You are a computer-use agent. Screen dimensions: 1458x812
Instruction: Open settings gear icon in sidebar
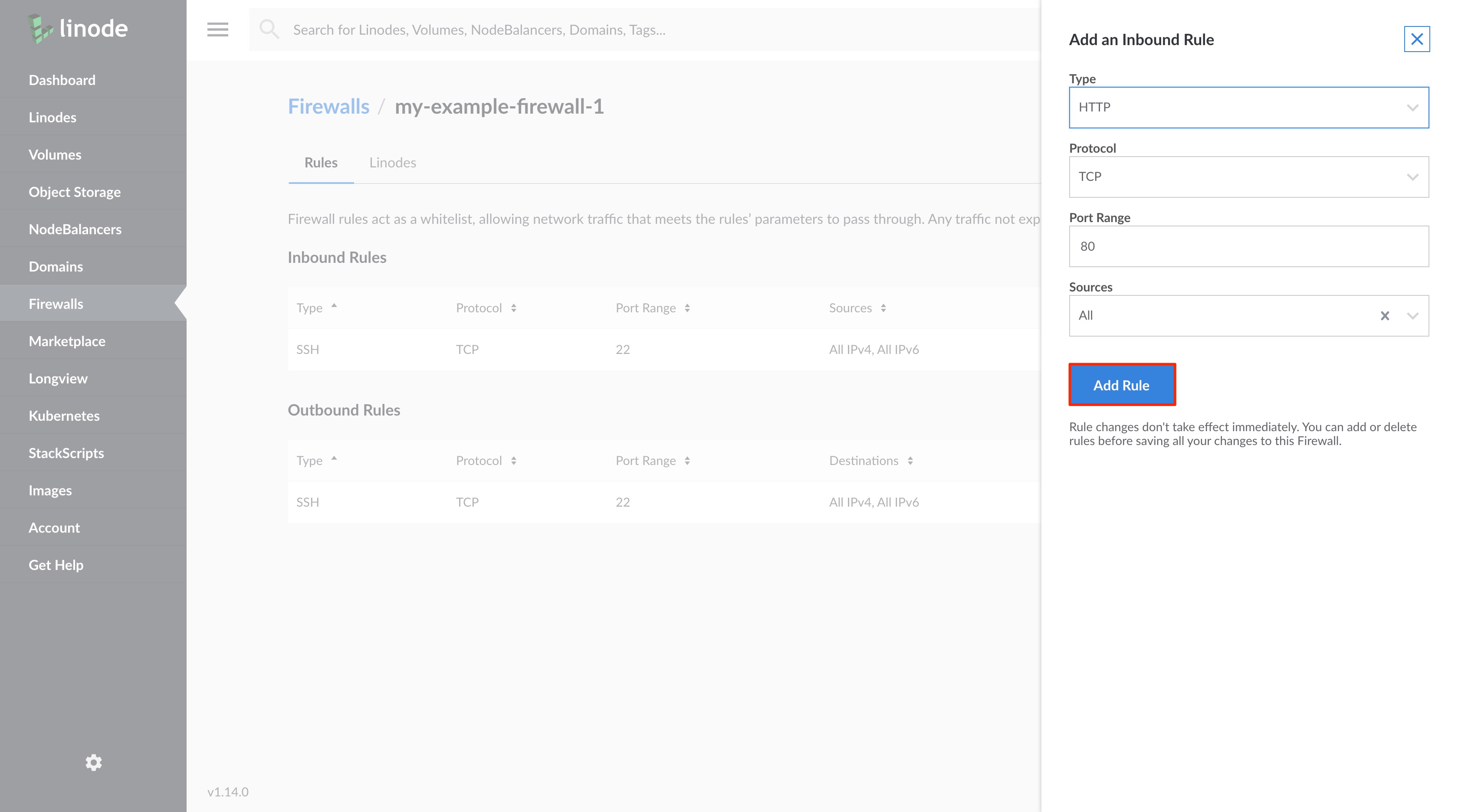click(x=93, y=762)
